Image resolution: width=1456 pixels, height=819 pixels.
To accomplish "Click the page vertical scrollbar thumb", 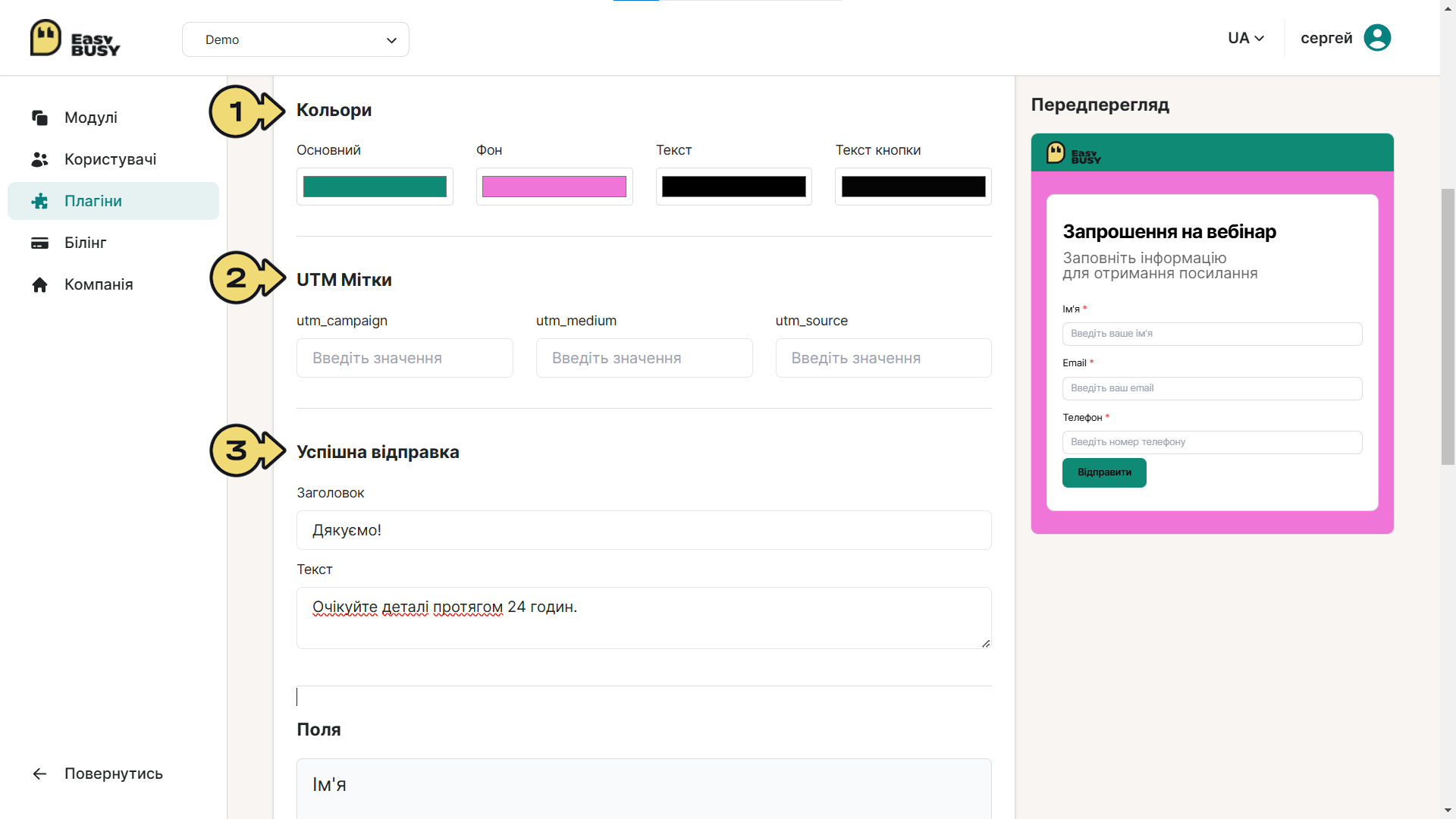I will [x=1448, y=326].
